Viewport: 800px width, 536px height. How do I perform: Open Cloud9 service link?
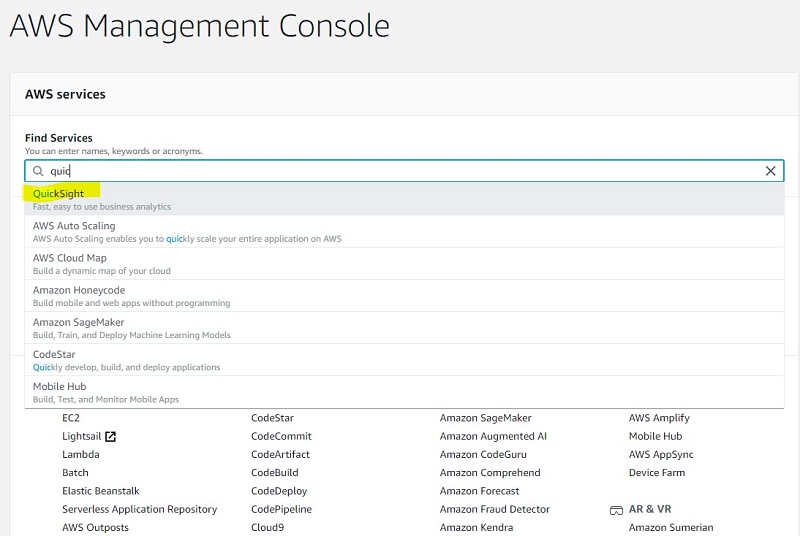[267, 527]
